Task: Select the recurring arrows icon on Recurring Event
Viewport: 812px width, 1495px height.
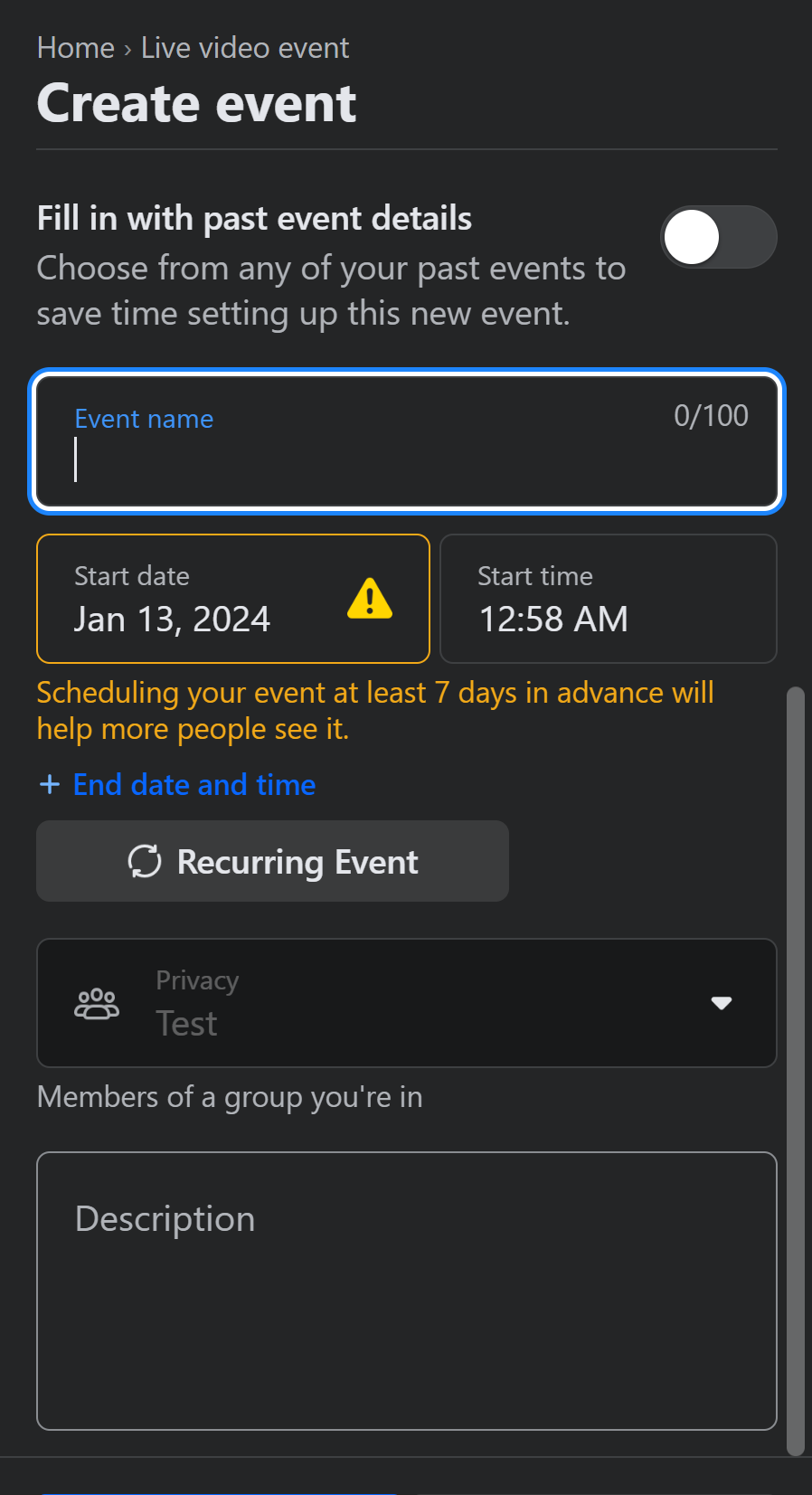Action: pyautogui.click(x=146, y=862)
